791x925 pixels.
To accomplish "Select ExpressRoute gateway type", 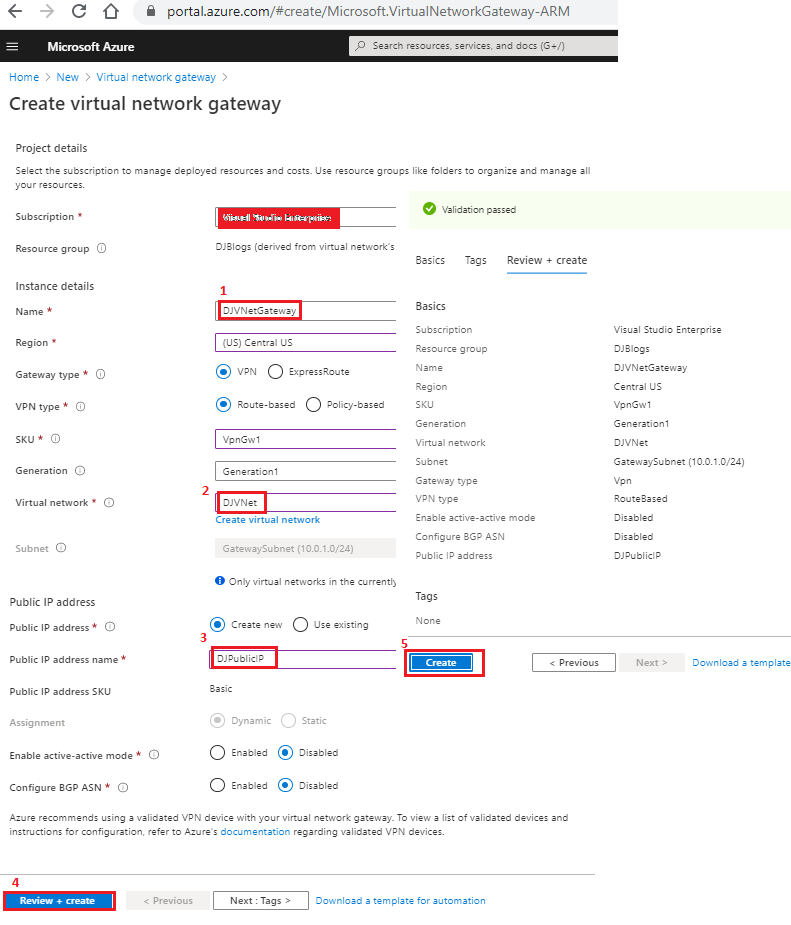I will click(275, 372).
